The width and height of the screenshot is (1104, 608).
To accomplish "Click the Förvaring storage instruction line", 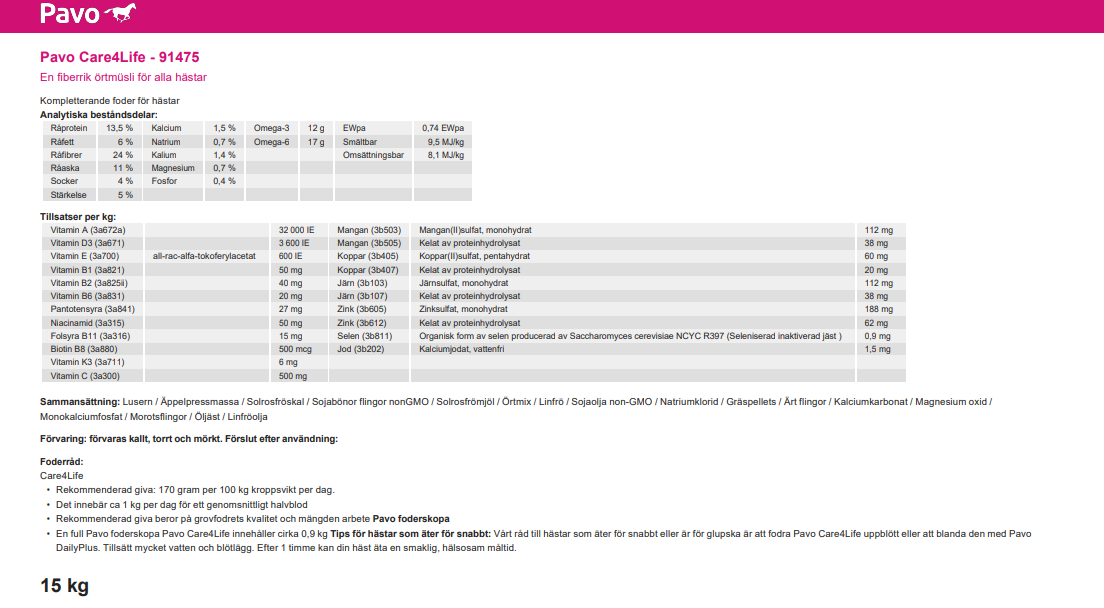I will click(189, 439).
